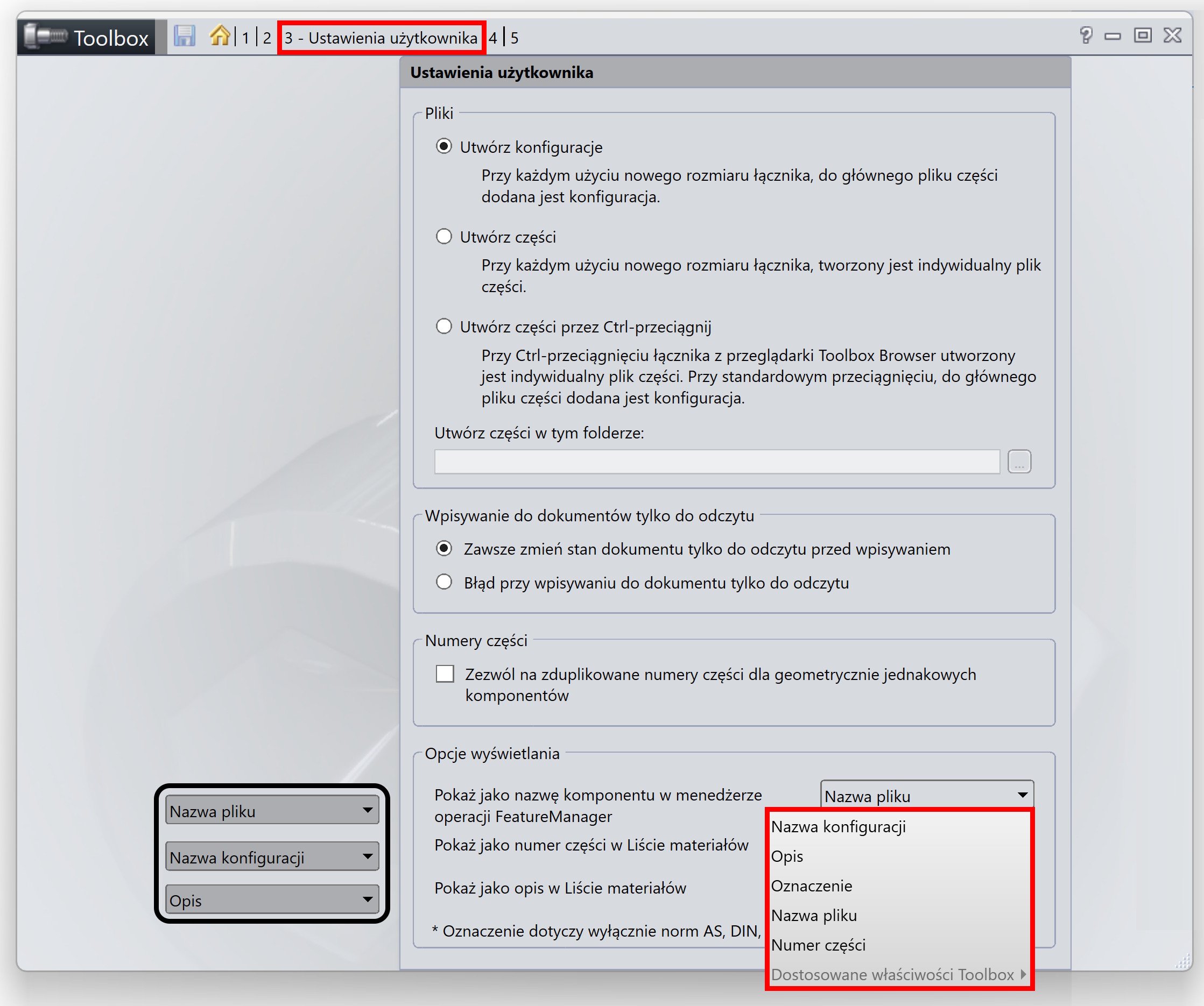Choose Błąd przy wpisywaniu radio option
Screen dimensions: 1204x1006
pos(443,582)
